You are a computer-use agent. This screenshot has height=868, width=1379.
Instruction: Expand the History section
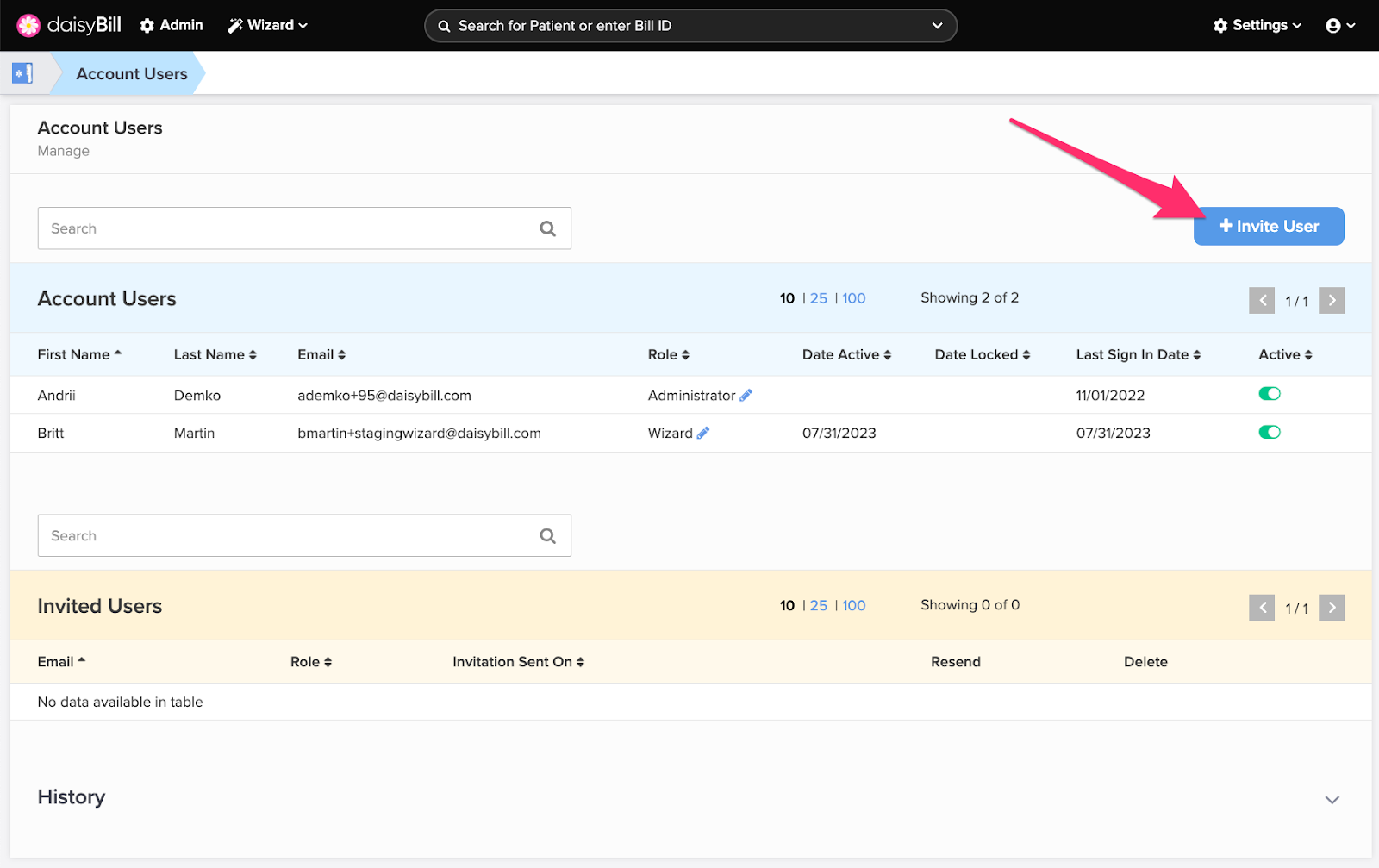click(x=1332, y=799)
